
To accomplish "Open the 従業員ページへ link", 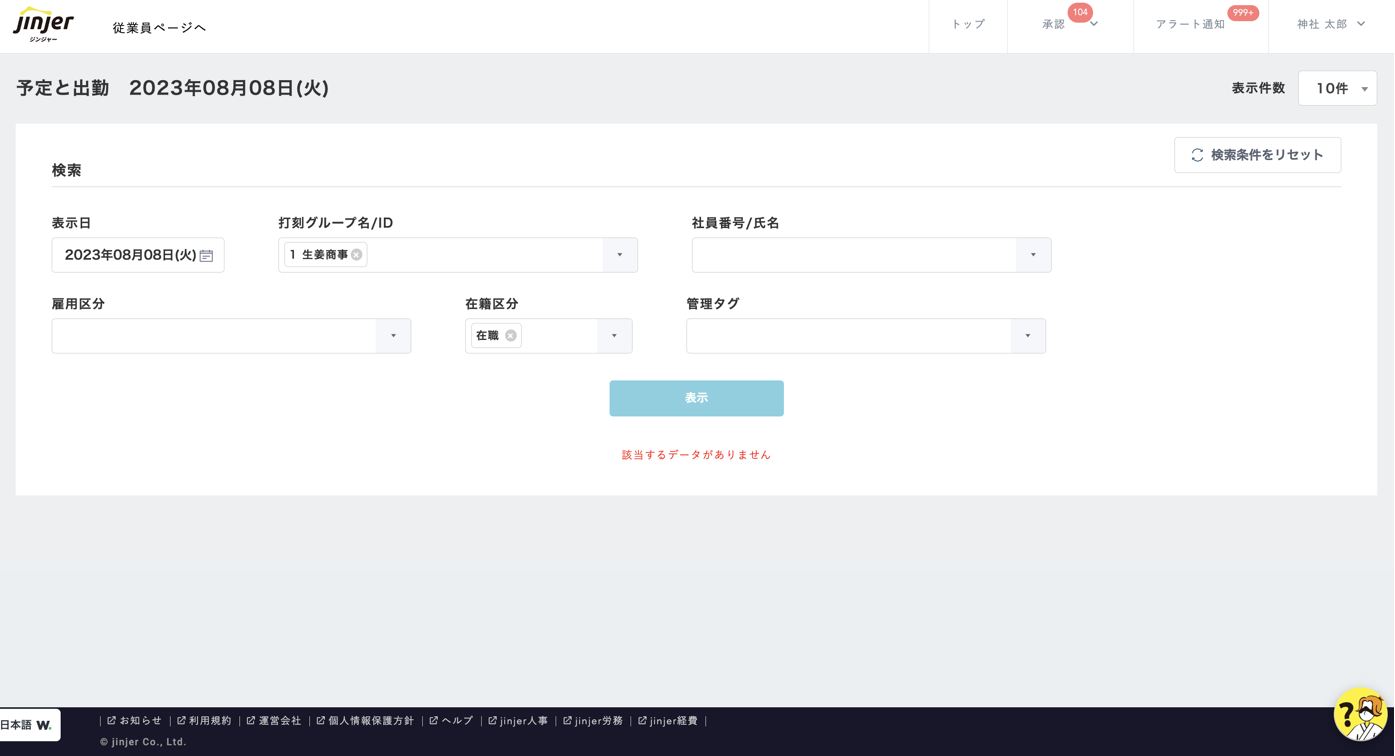I will pyautogui.click(x=160, y=28).
